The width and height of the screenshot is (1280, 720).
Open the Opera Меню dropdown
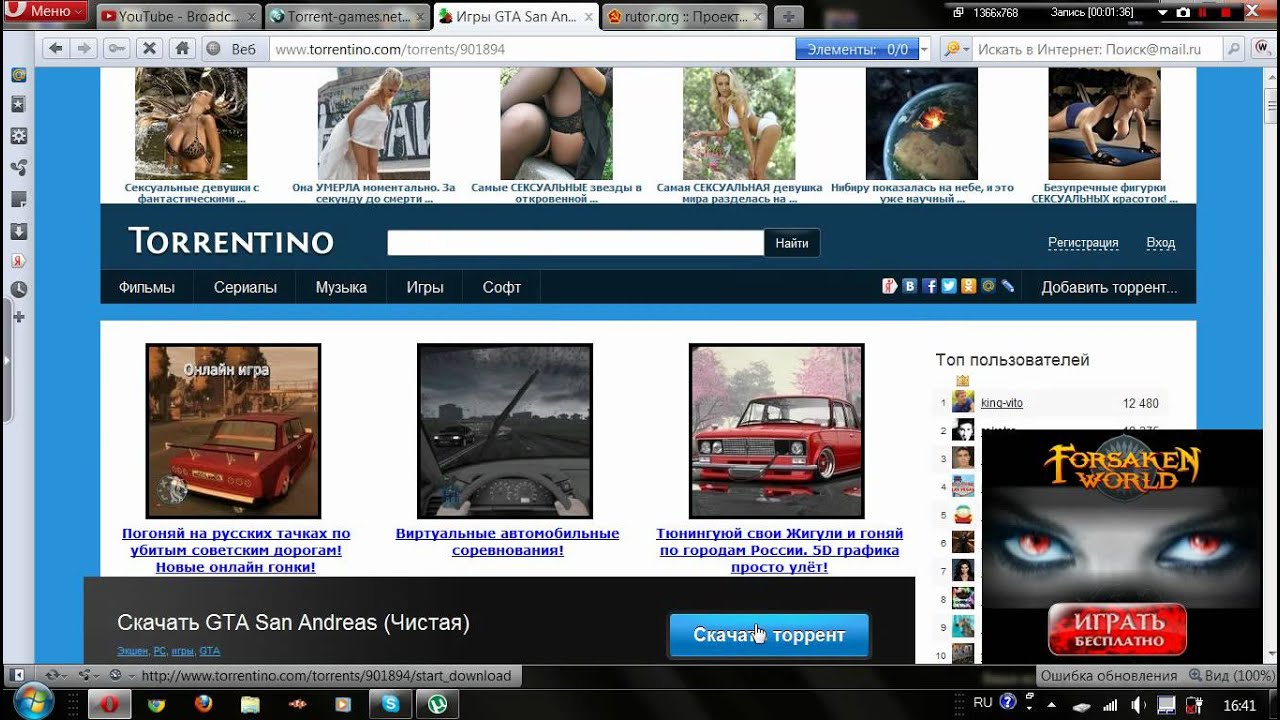pos(46,12)
